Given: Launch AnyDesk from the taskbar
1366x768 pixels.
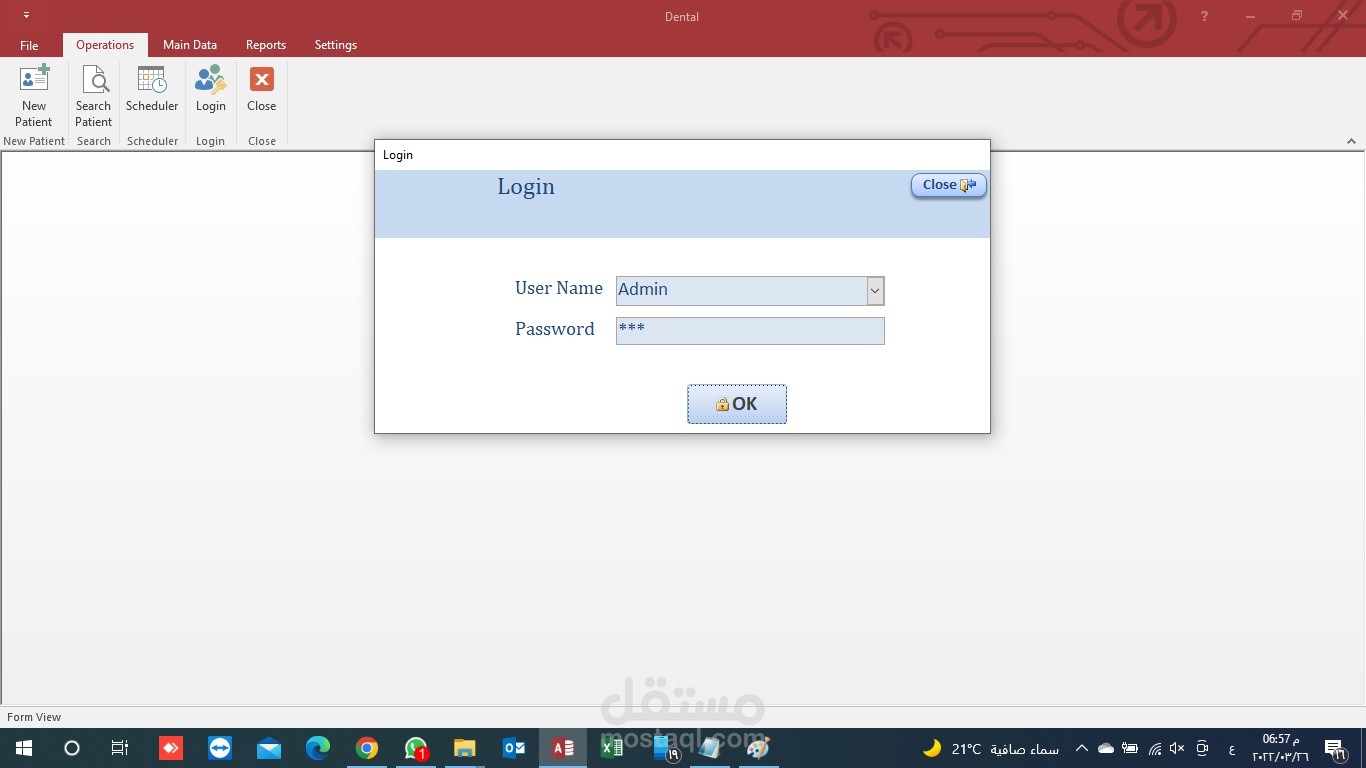Looking at the screenshot, I should (171, 748).
